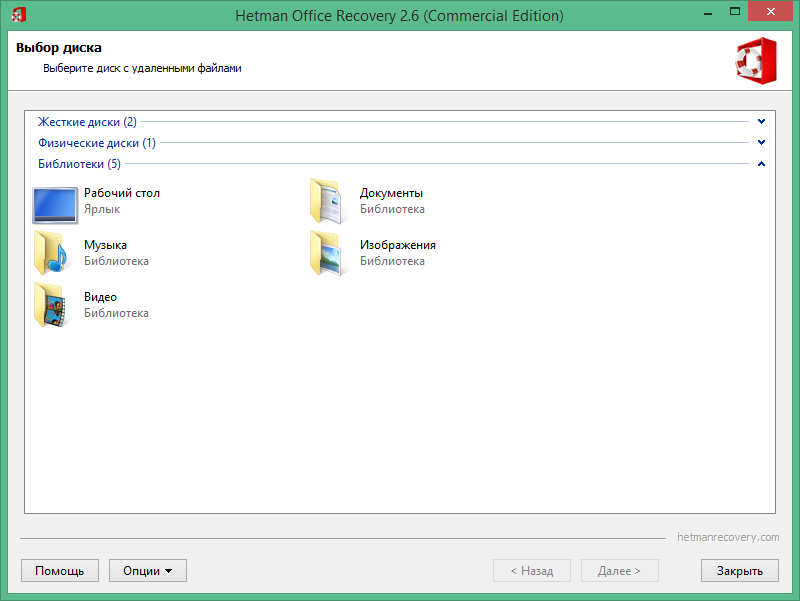Open the hetmanrecovery.com link
The image size is (800, 601).
coord(728,537)
